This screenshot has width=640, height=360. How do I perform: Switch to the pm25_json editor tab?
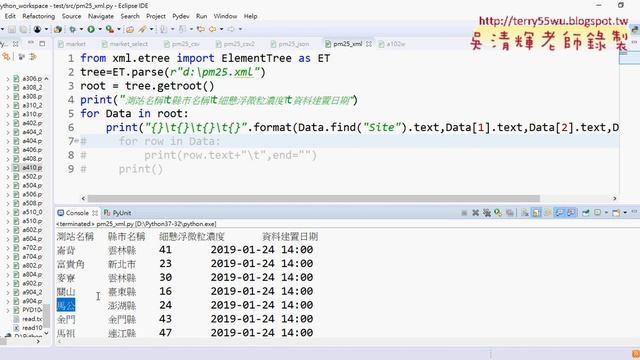click(x=290, y=44)
